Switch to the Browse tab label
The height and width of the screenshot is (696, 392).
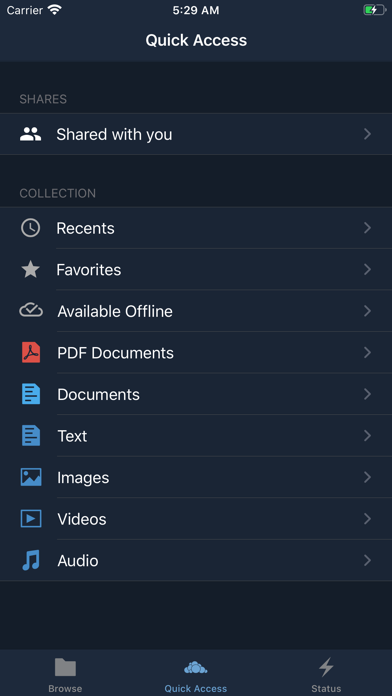point(65,689)
